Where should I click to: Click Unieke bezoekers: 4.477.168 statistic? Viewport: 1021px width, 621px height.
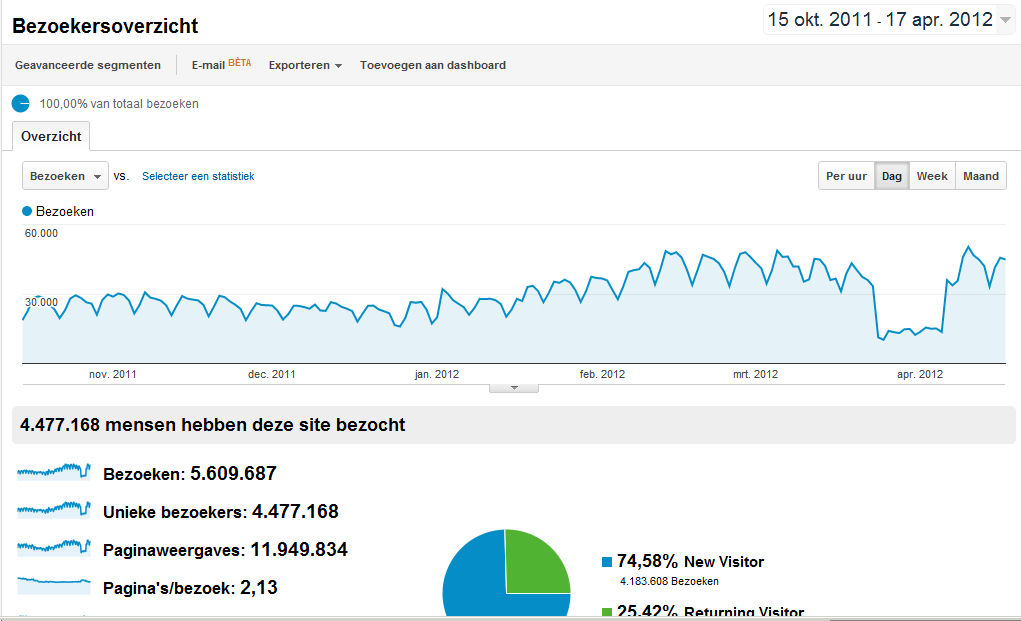tap(221, 511)
